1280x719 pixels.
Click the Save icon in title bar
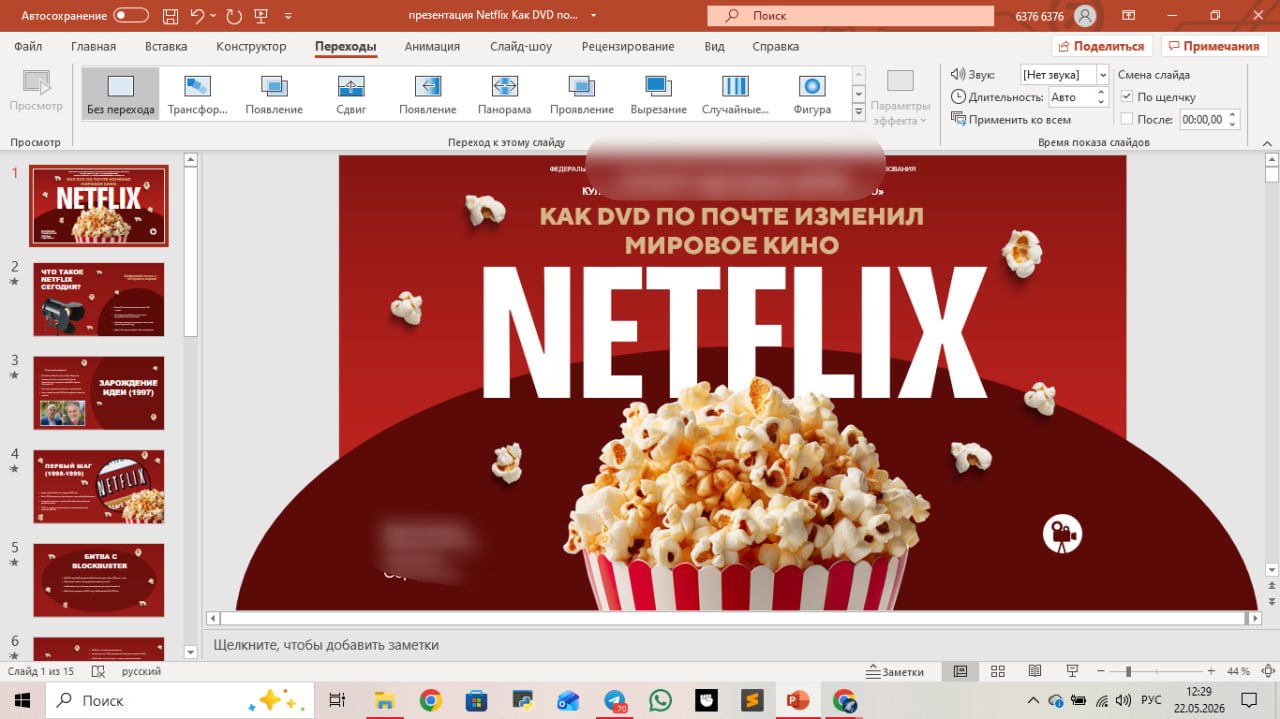pyautogui.click(x=171, y=16)
